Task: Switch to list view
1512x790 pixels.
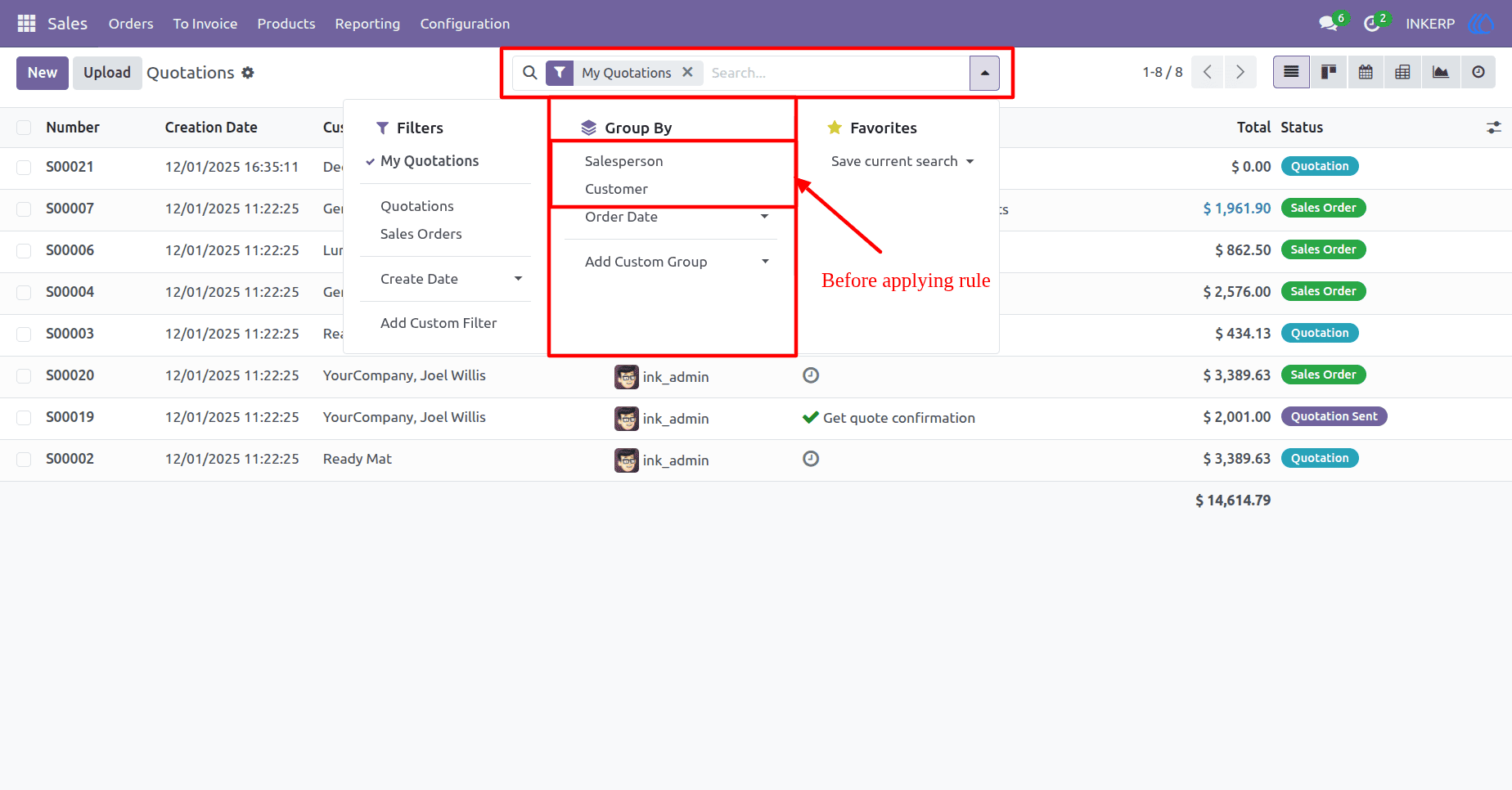Action: (x=1291, y=72)
